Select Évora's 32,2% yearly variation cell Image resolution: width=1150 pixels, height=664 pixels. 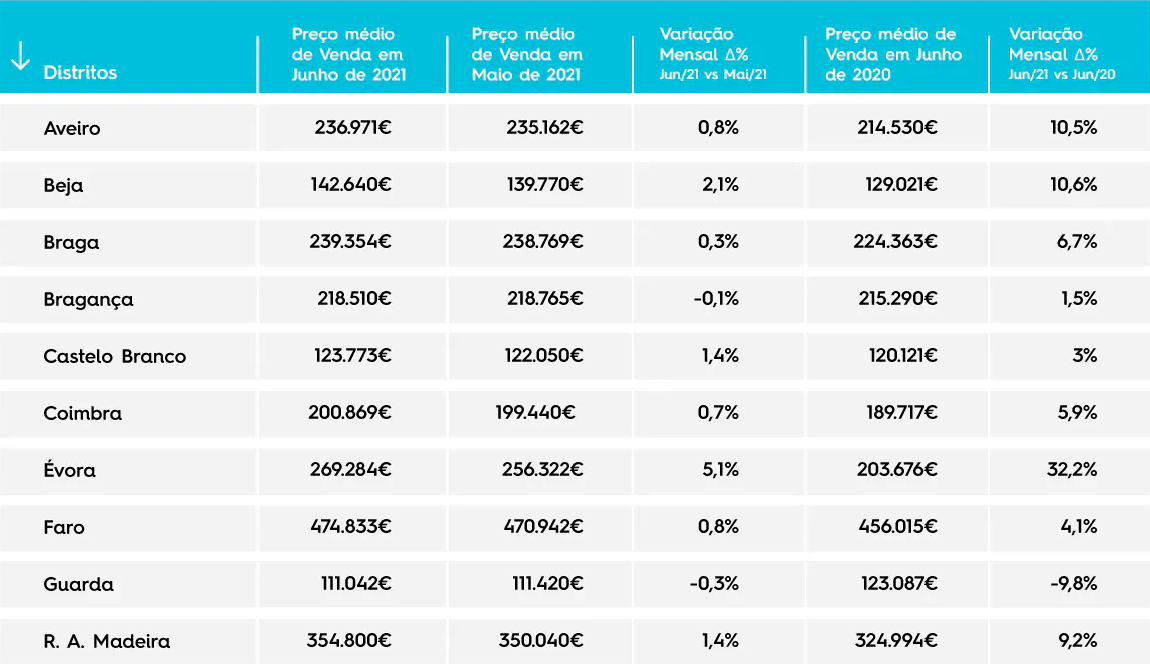pos(1072,470)
